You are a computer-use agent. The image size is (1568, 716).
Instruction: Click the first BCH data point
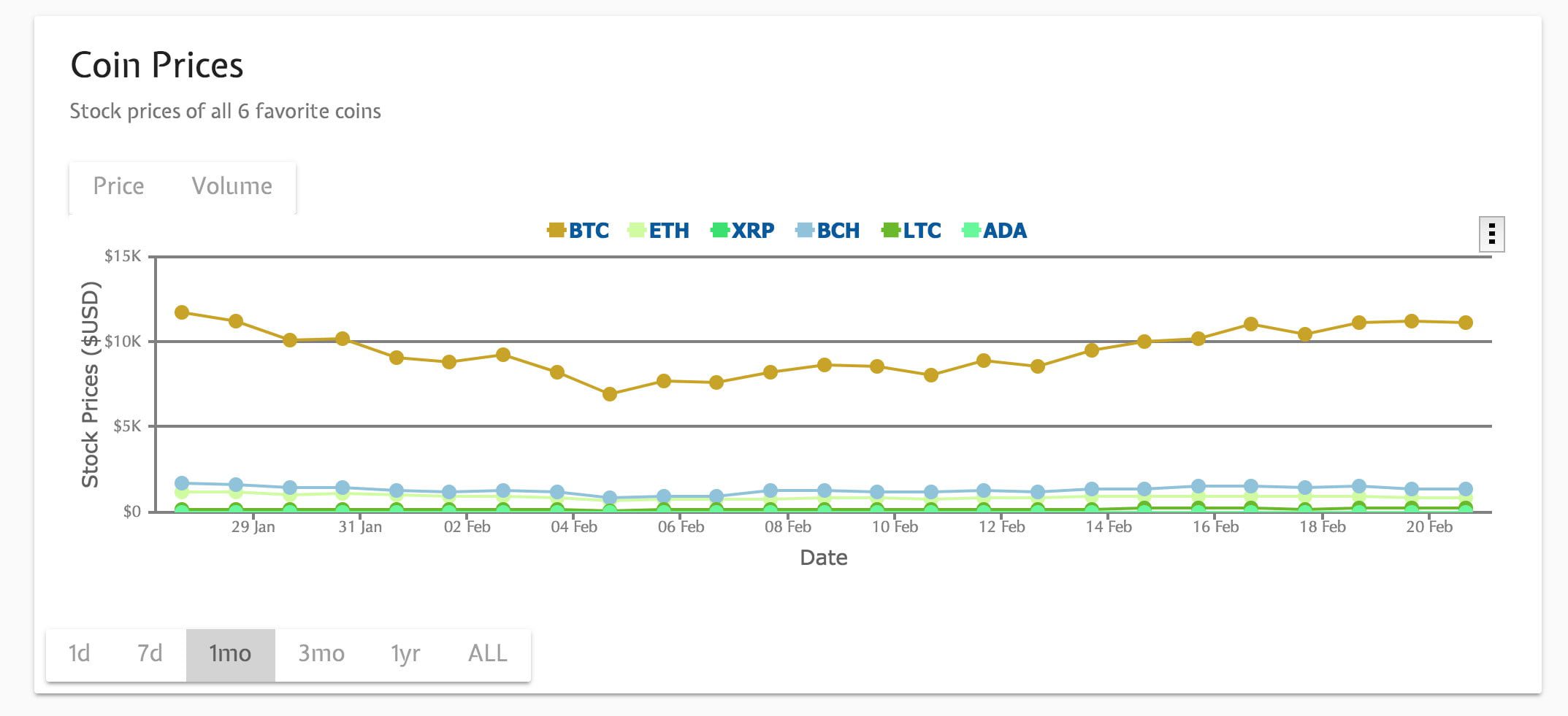[182, 483]
